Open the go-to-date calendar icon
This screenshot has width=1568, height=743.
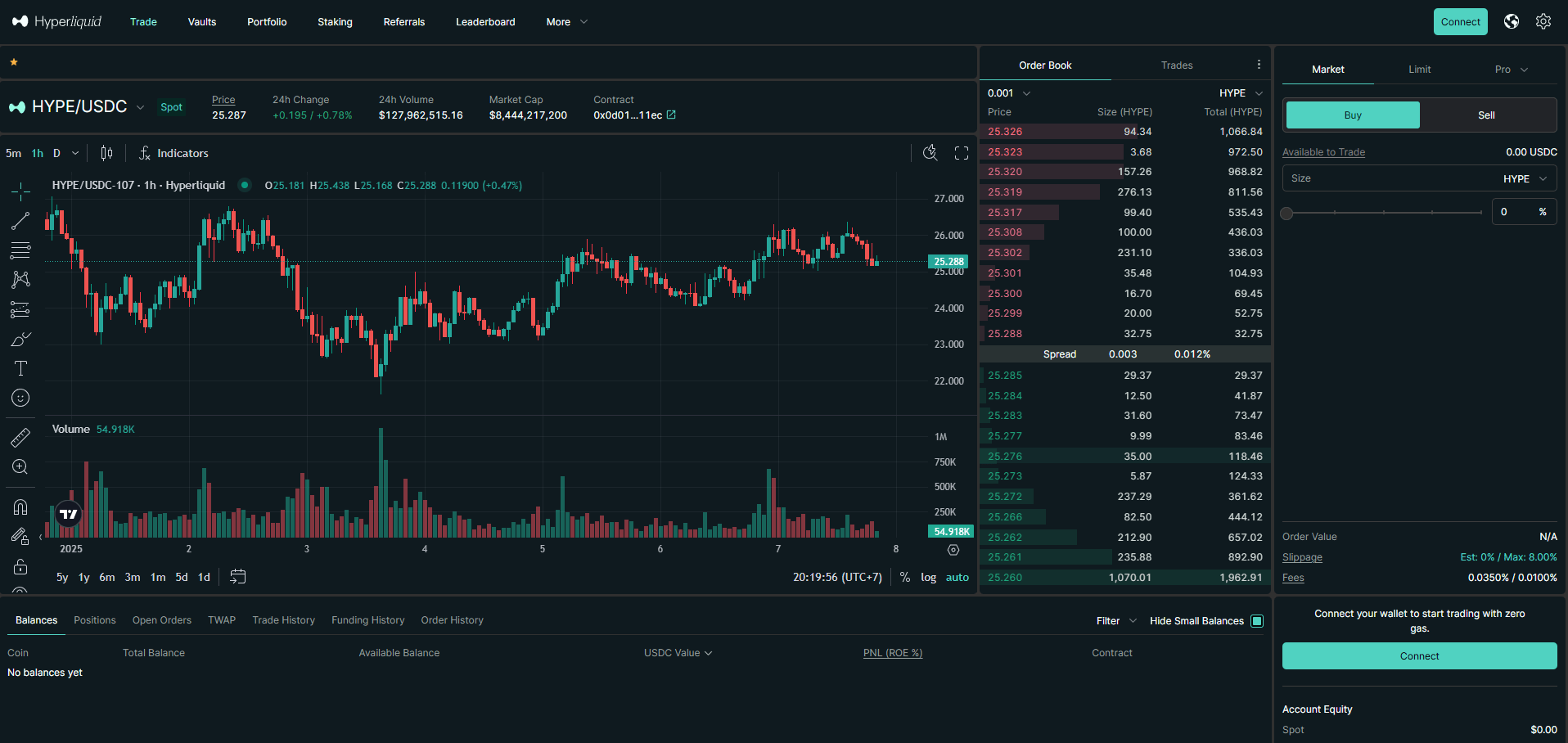coord(238,577)
